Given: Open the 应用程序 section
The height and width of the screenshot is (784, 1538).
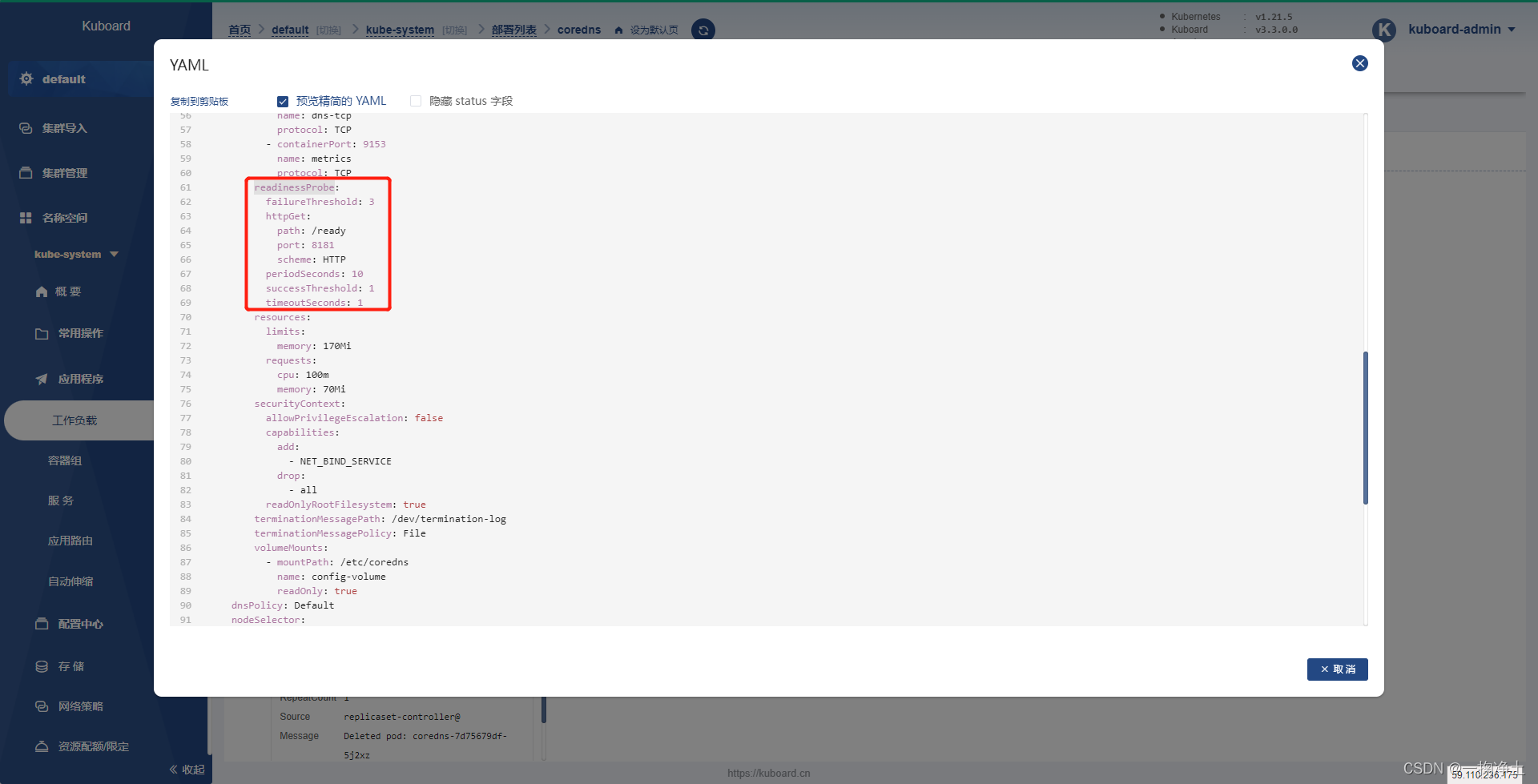Looking at the screenshot, I should tap(80, 378).
